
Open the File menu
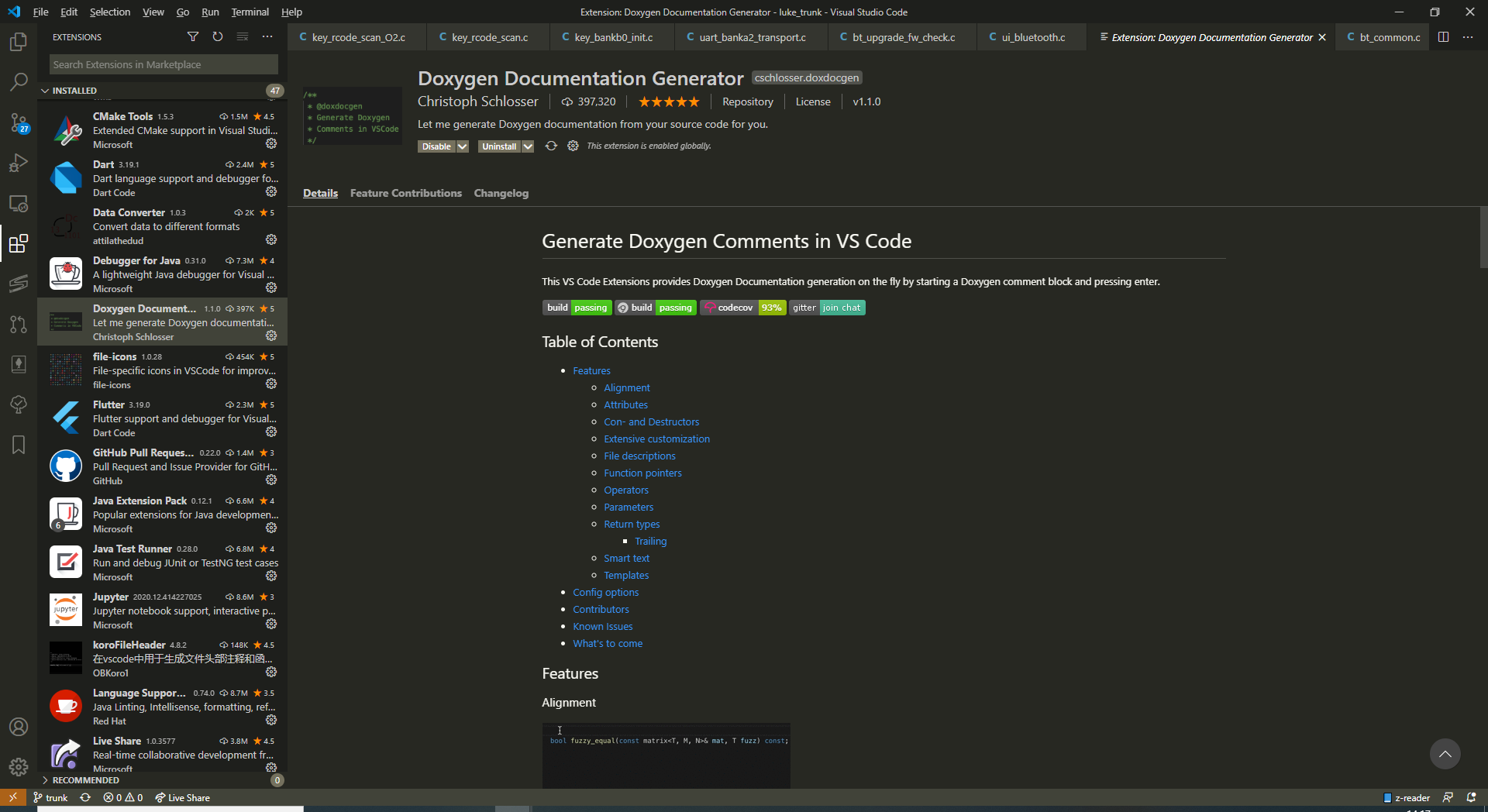coord(41,12)
